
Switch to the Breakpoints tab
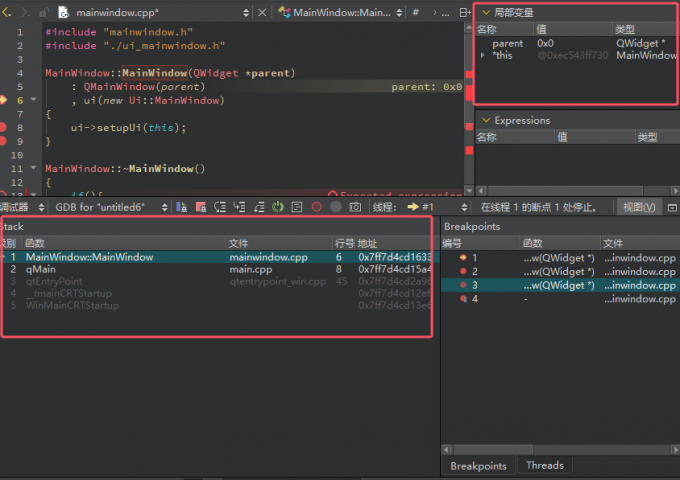(x=477, y=466)
